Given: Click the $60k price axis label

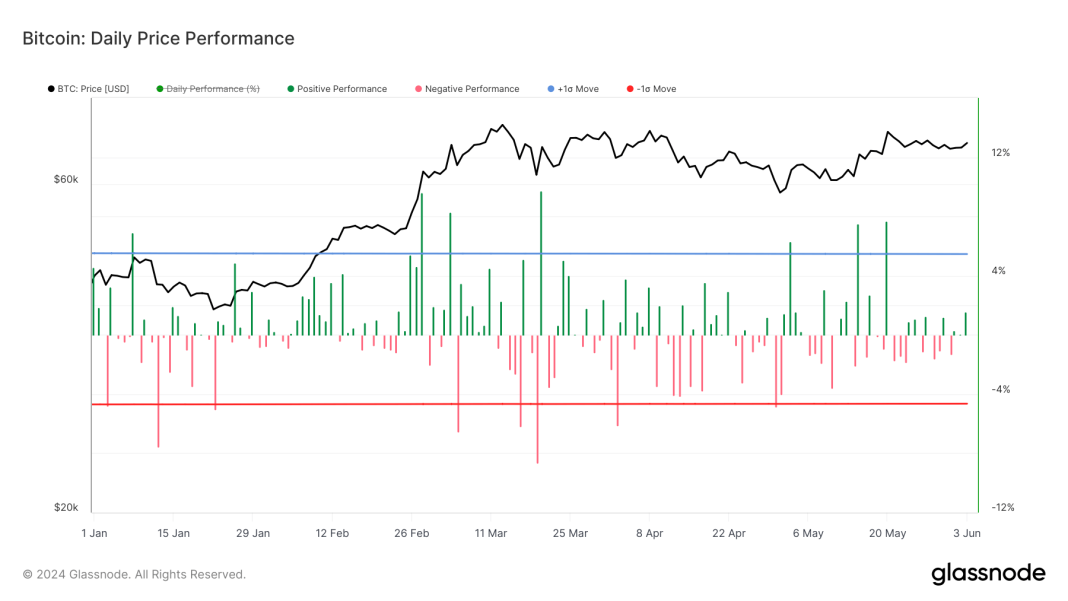Looking at the screenshot, I should [64, 180].
